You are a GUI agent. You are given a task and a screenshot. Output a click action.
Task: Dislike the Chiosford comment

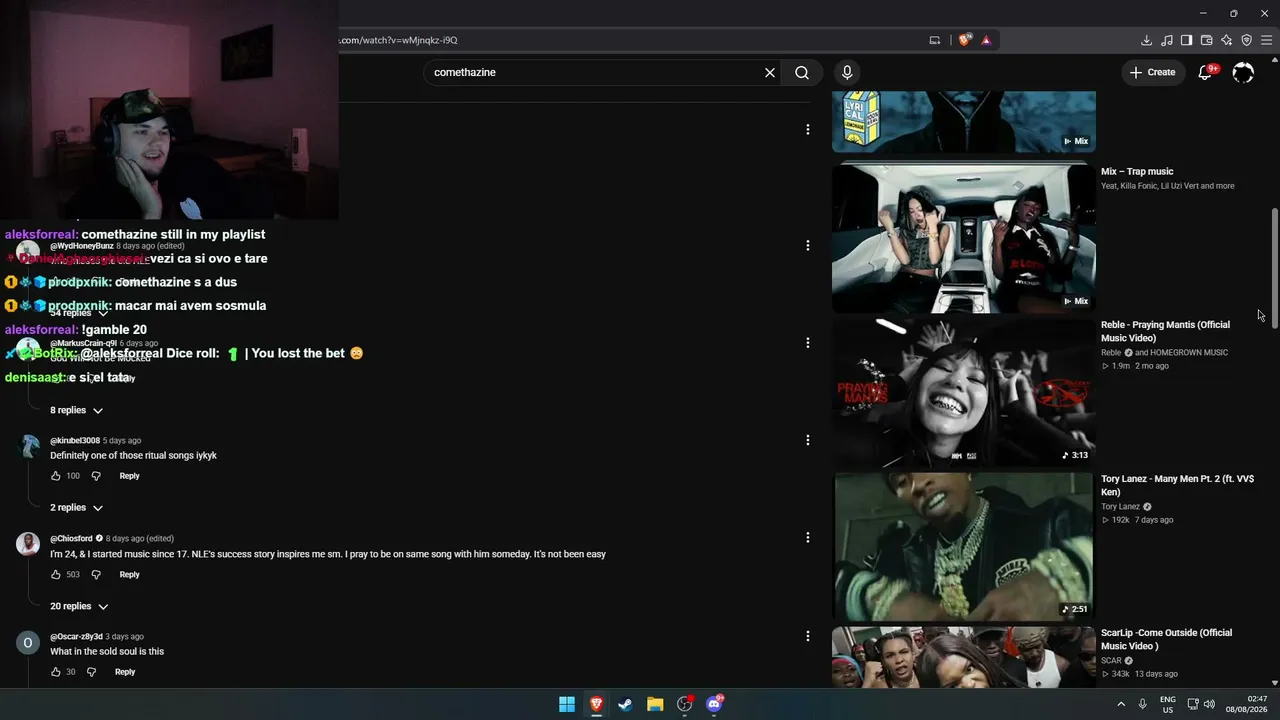tap(96, 575)
